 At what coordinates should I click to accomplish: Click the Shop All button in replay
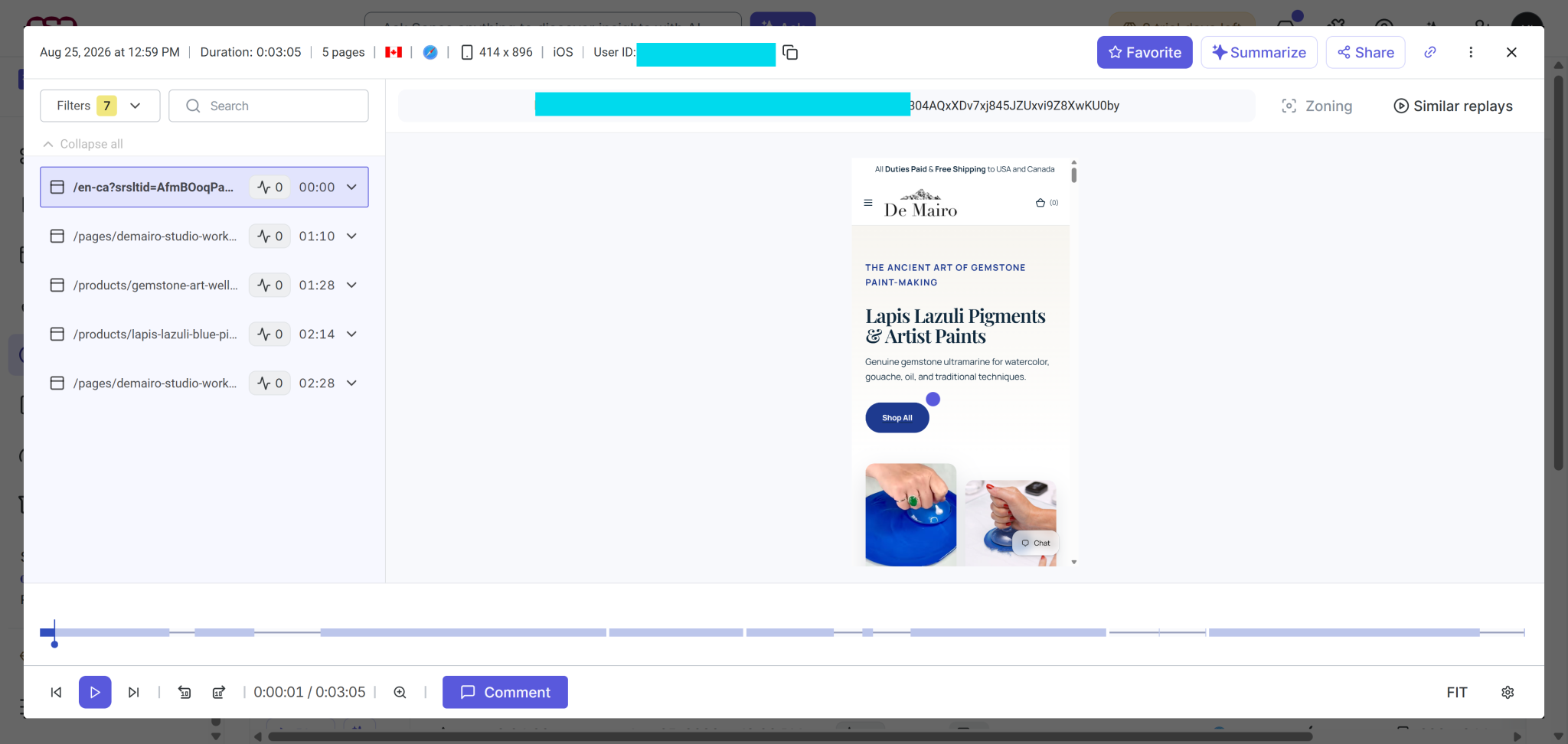coord(897,418)
